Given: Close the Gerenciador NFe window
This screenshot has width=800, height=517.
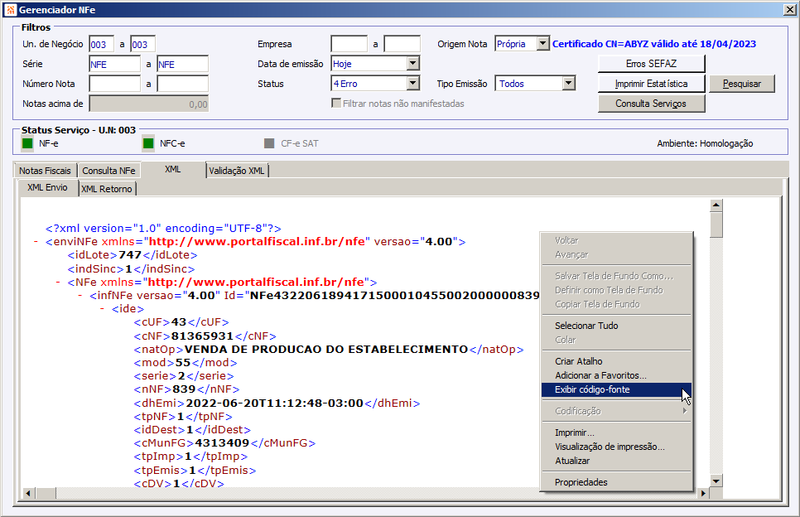Looking at the screenshot, I should pyautogui.click(x=790, y=10).
